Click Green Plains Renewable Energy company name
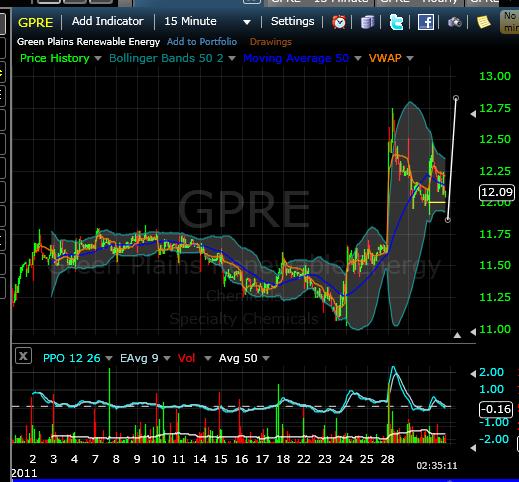Image resolution: width=519 pixels, height=482 pixels. coord(88,42)
